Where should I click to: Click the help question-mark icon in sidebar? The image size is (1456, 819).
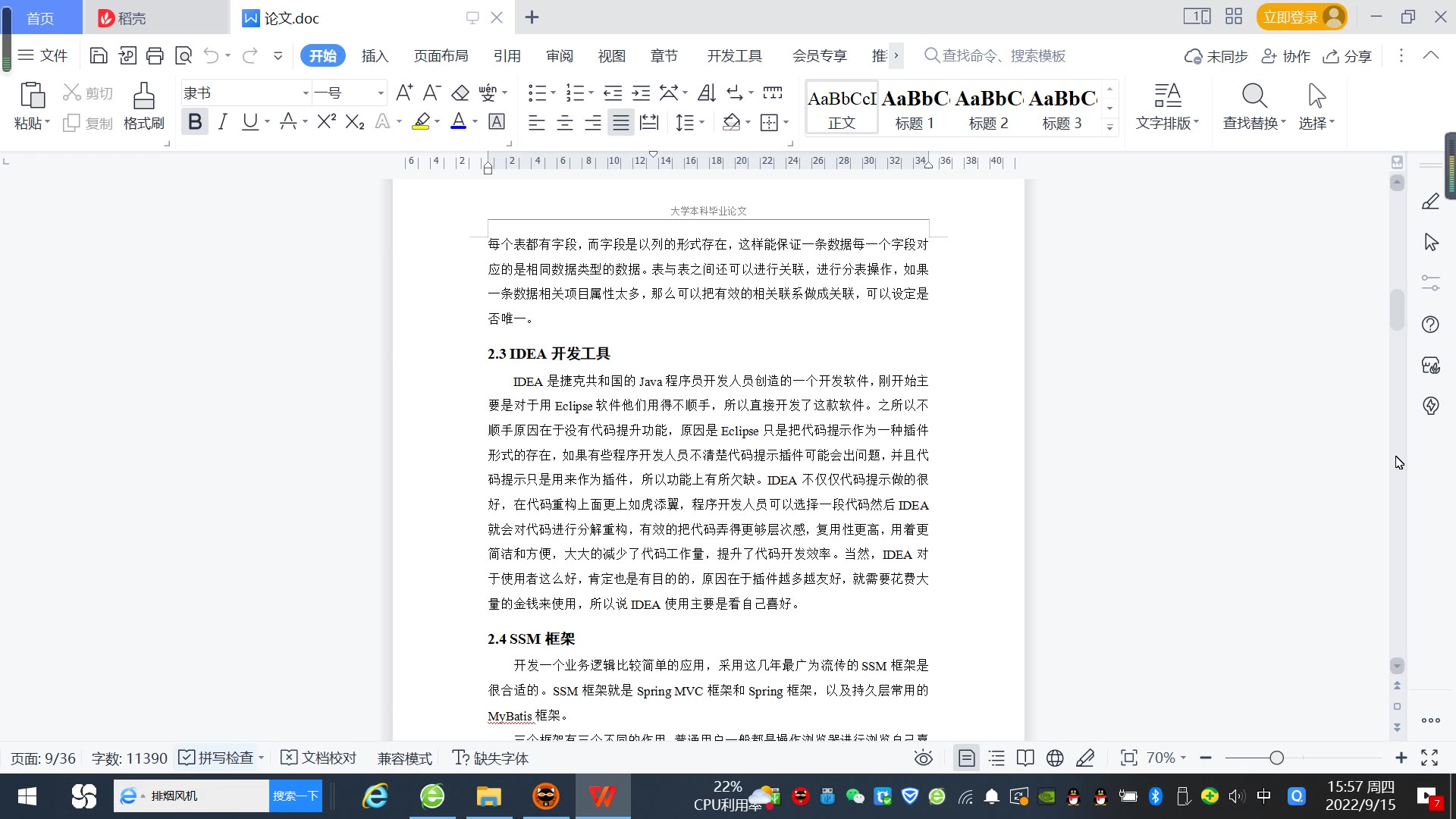tap(1430, 325)
